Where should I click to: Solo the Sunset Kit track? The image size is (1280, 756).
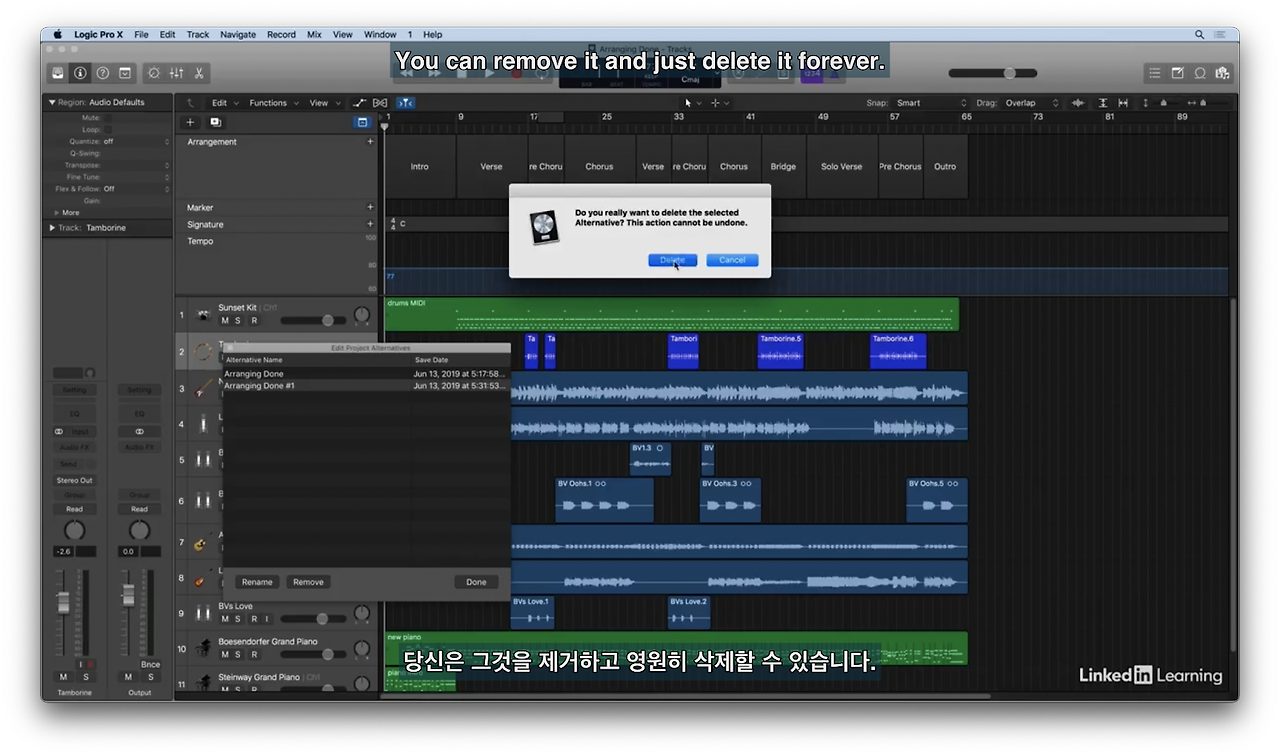click(x=238, y=321)
